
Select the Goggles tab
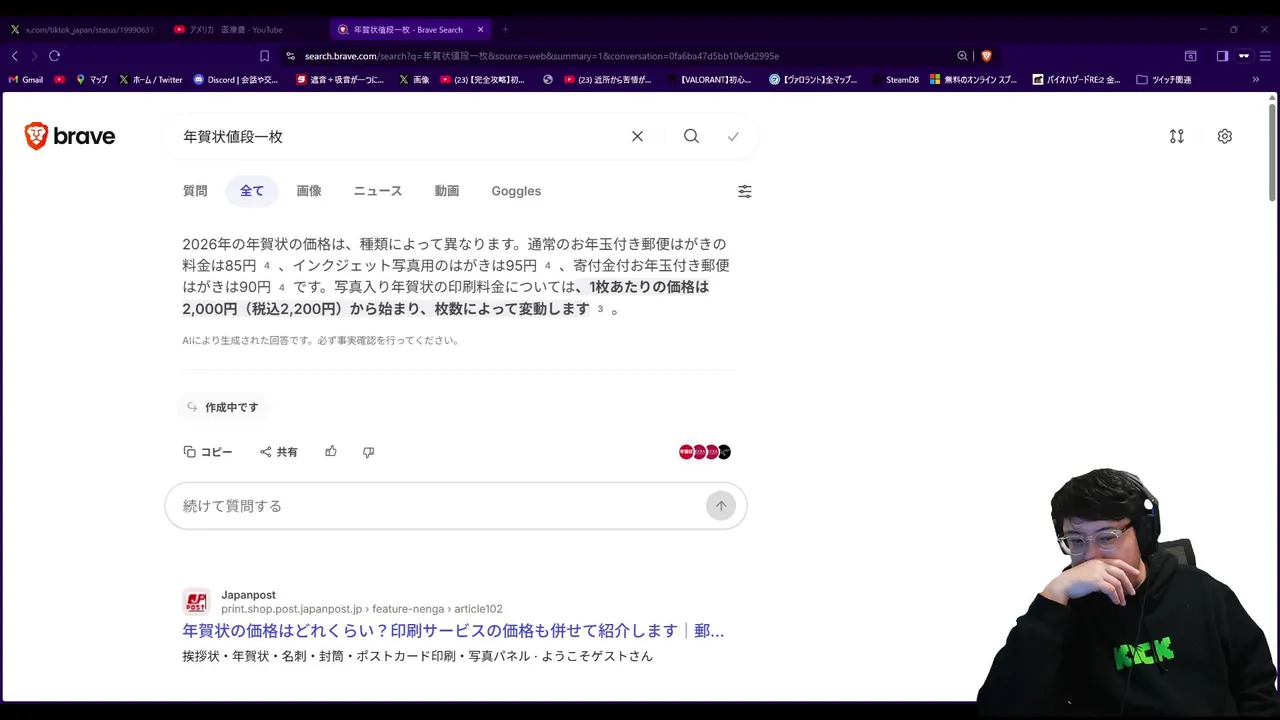(x=516, y=191)
